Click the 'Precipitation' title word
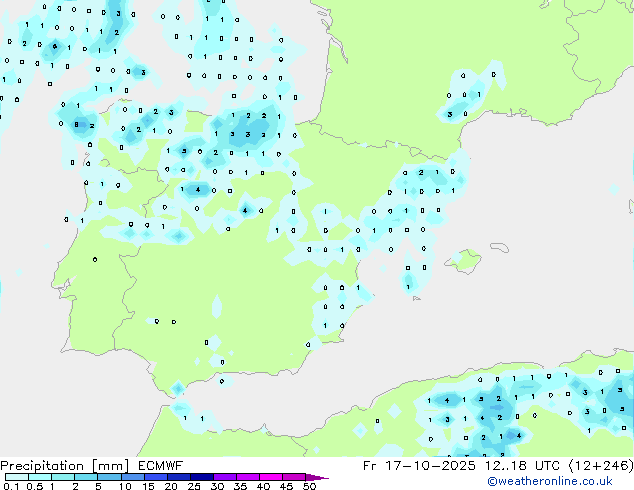The height and width of the screenshot is (490, 634). (x=42, y=466)
